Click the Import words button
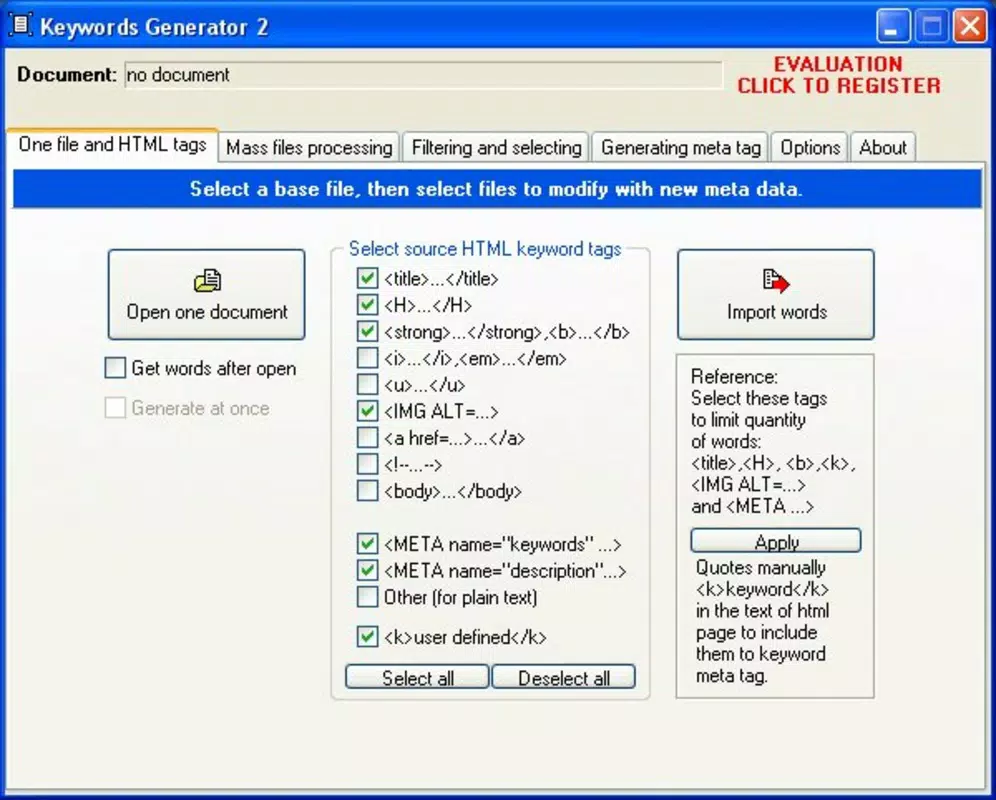Screen dimensions: 996x800 tap(776, 294)
